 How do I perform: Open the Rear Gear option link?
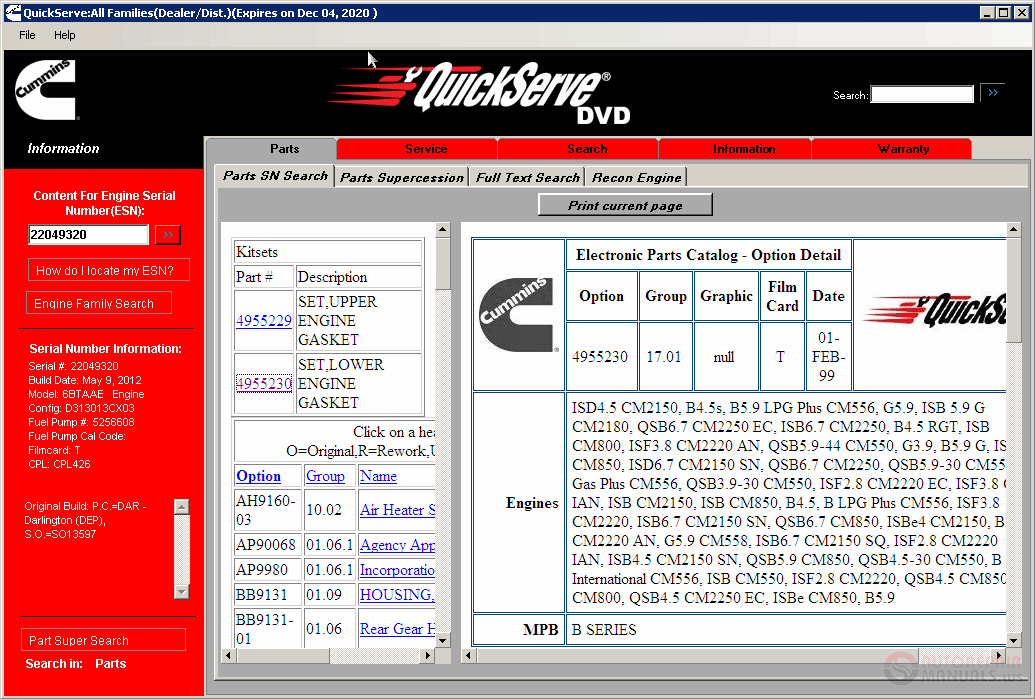coord(397,629)
